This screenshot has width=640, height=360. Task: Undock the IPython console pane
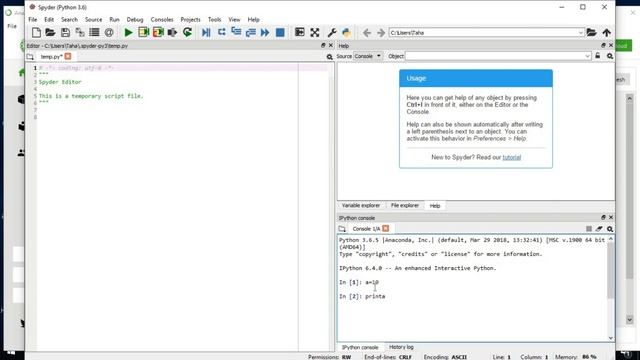click(603, 218)
